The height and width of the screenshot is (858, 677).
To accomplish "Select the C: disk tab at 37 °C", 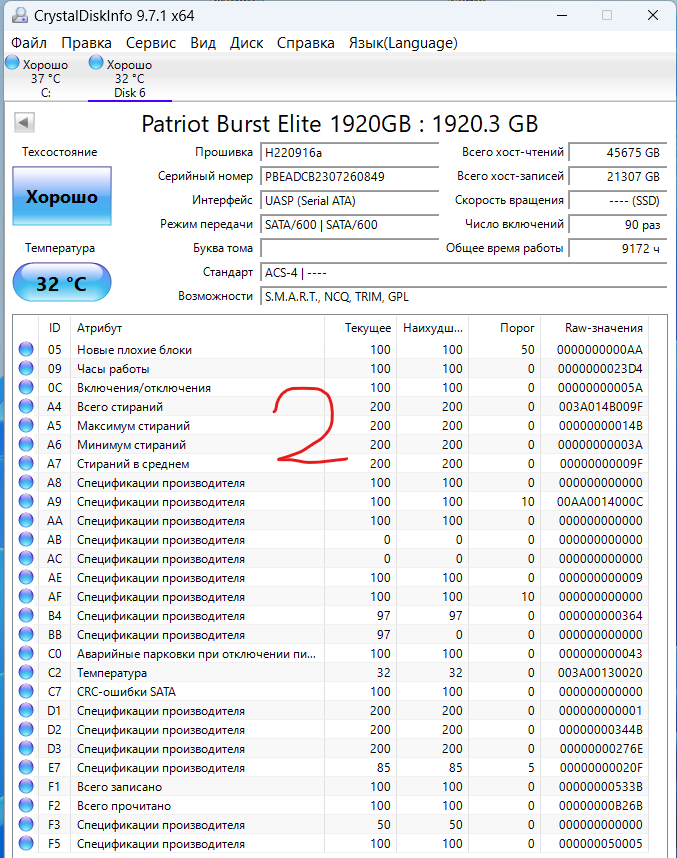I will point(45,78).
